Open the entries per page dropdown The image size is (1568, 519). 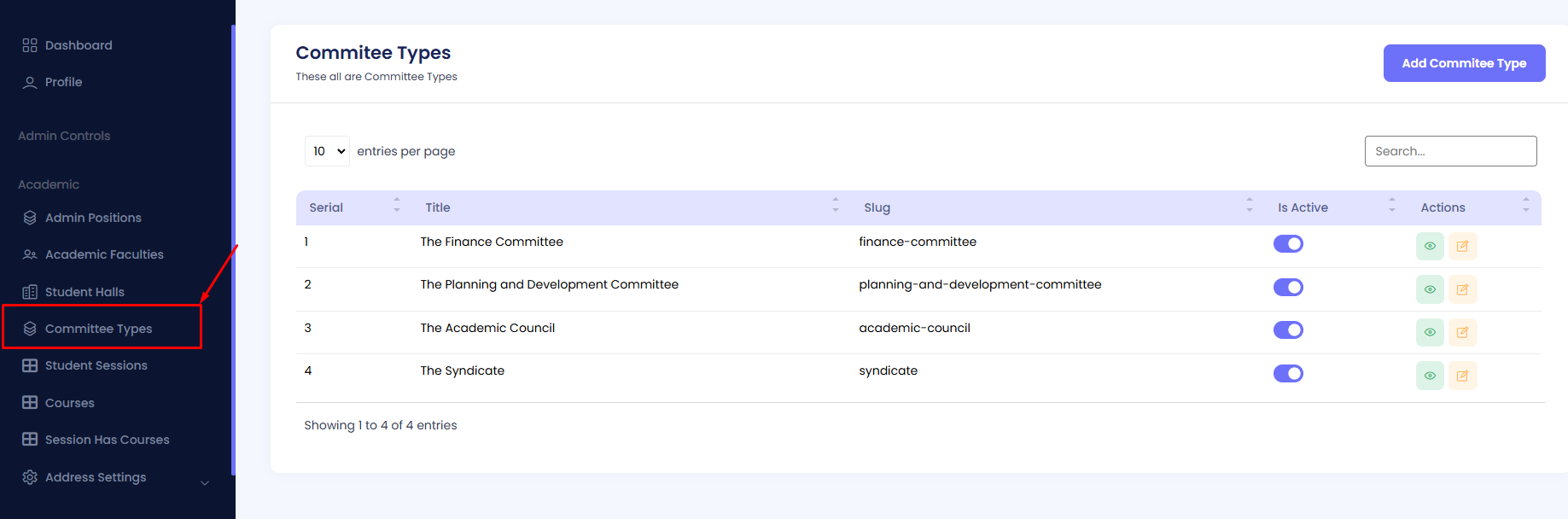327,151
